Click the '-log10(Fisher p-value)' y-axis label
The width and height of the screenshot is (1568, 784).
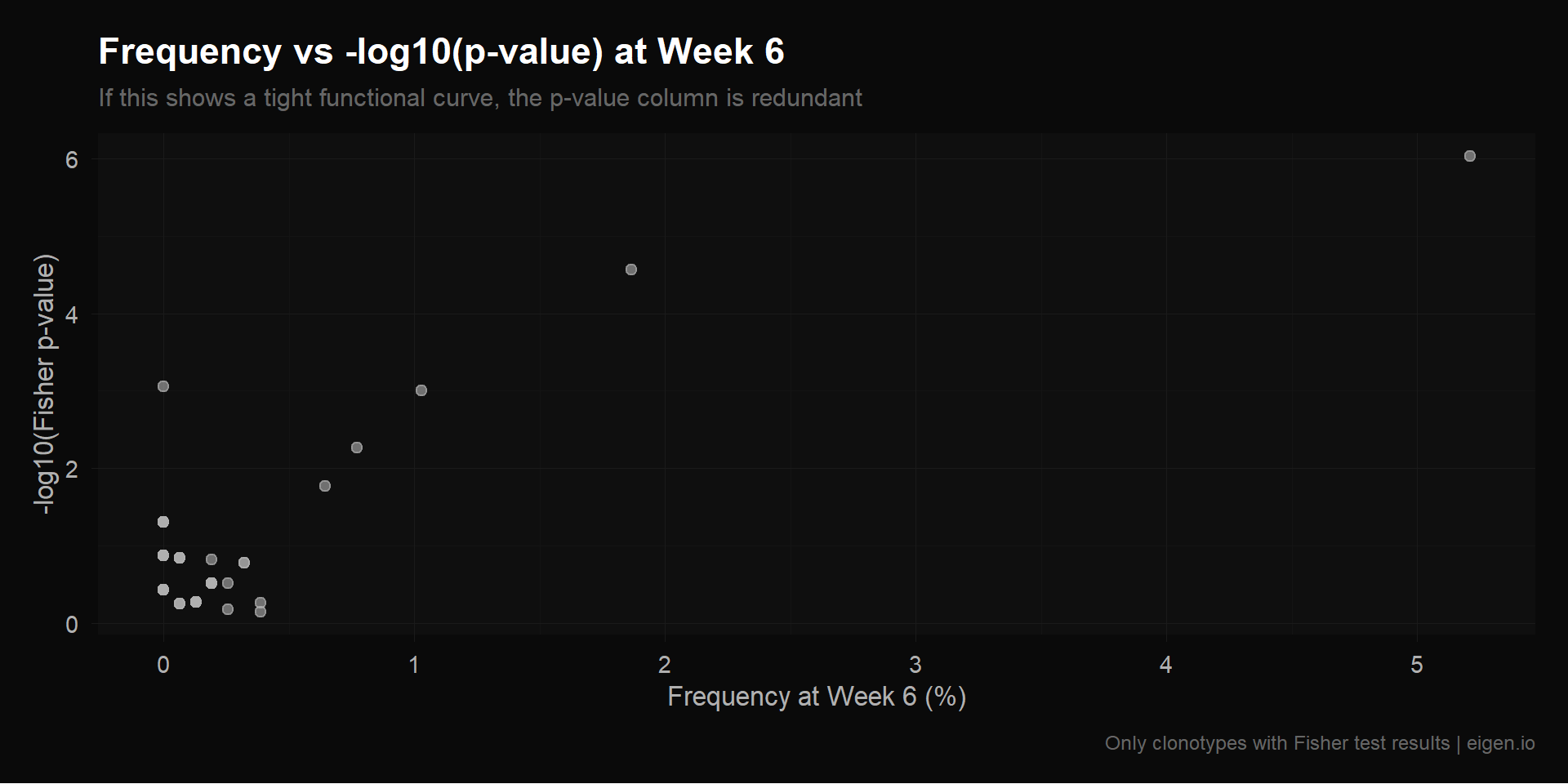pyautogui.click(x=45, y=384)
